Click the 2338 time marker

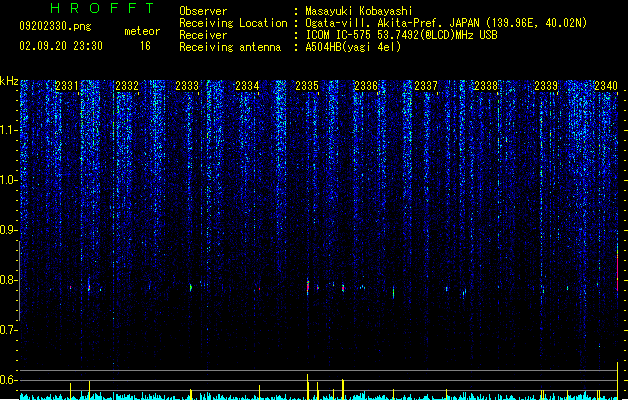point(486,86)
